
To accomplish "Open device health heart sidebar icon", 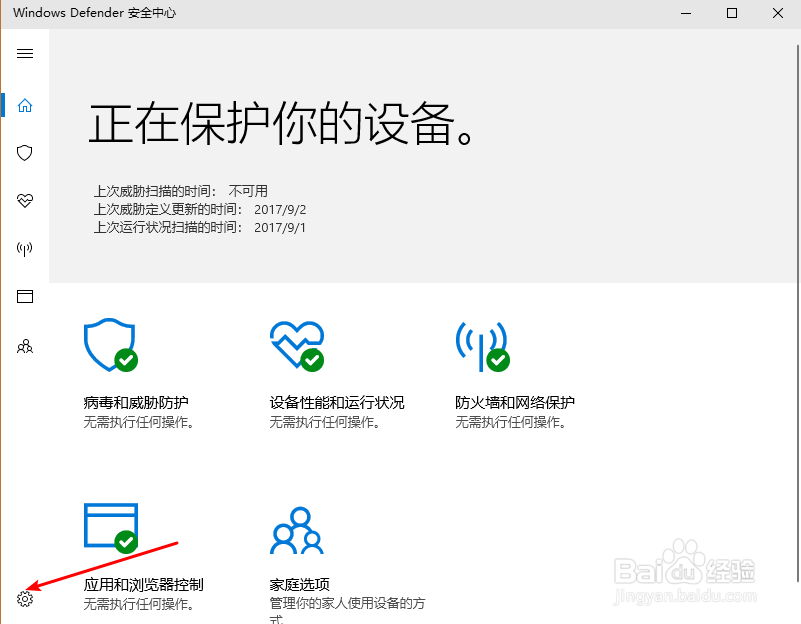I will pyautogui.click(x=25, y=201).
